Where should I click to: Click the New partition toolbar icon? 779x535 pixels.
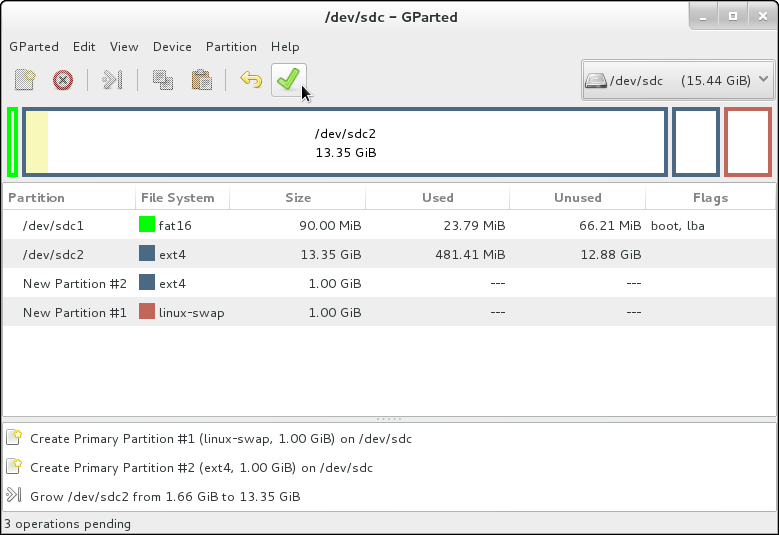(26, 80)
